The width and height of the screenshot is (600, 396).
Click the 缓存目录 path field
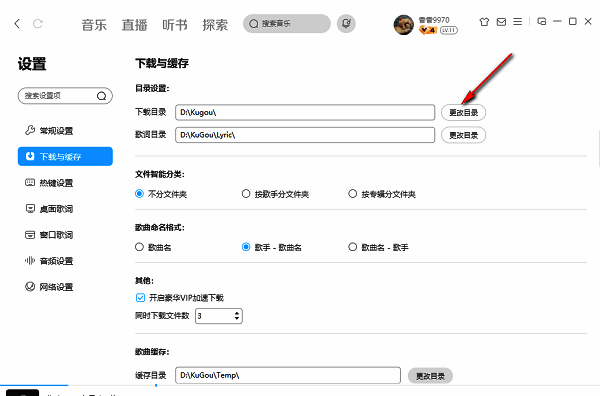click(288, 375)
